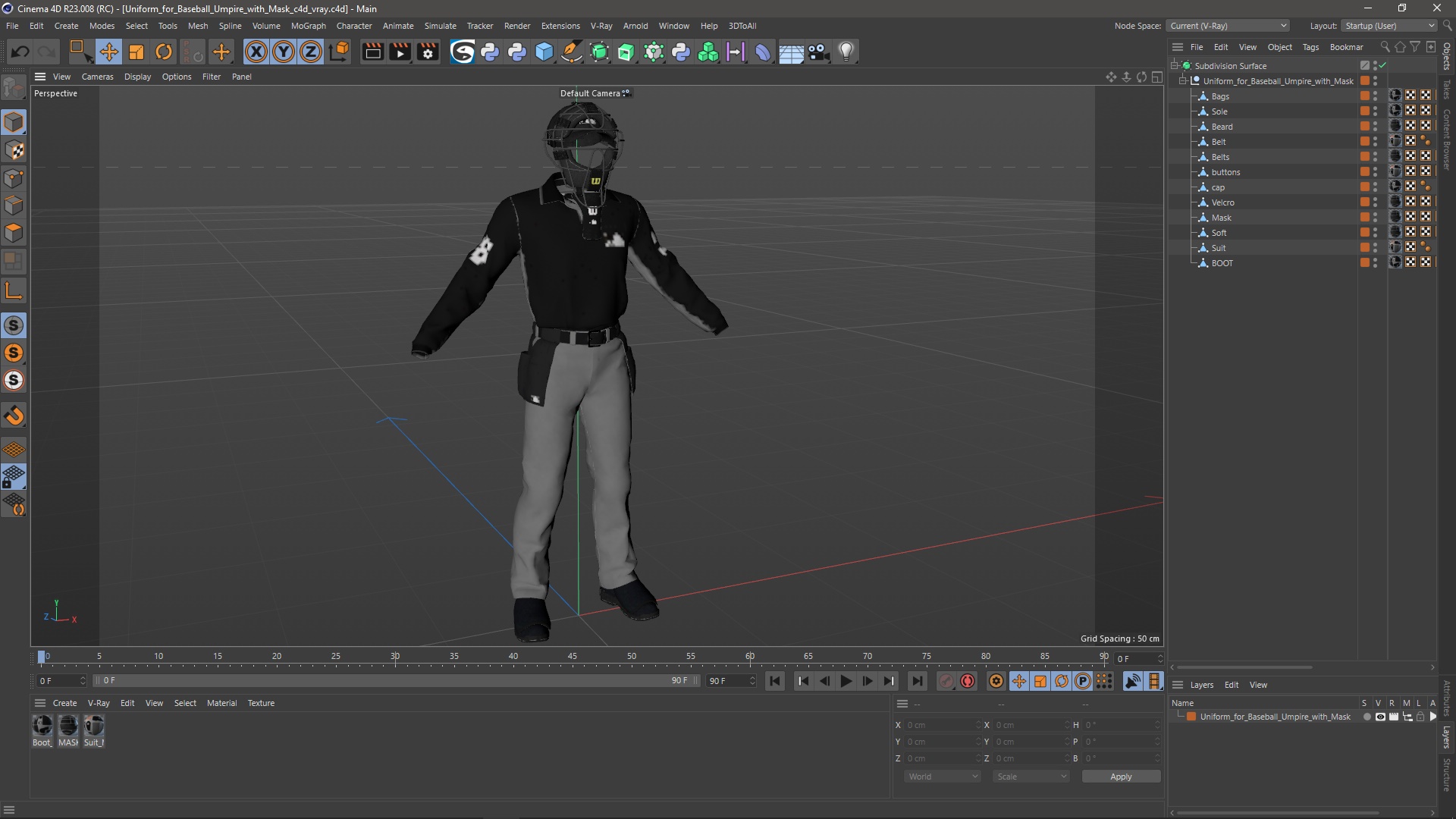Select the Move tool
Image resolution: width=1456 pixels, height=819 pixels.
[x=108, y=52]
